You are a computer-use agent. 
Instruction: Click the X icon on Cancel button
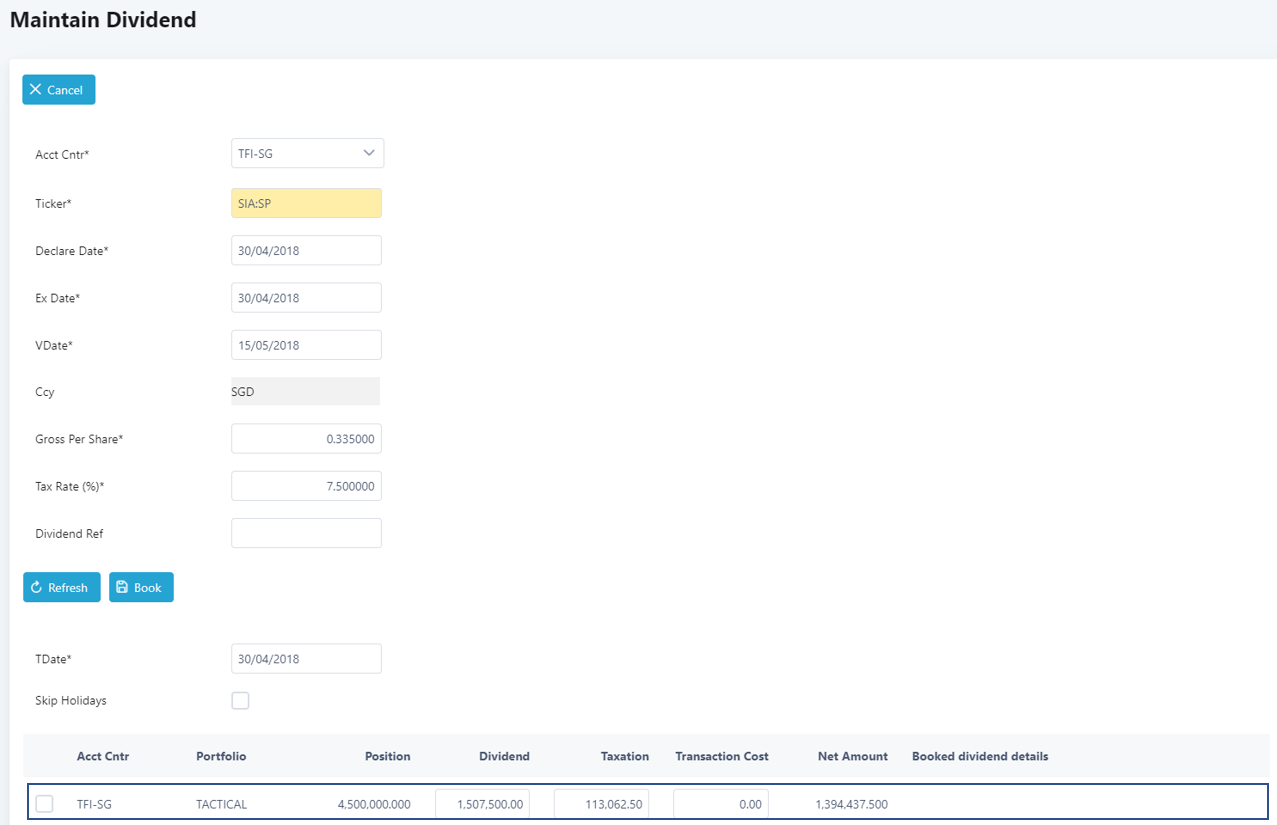[x=36, y=90]
